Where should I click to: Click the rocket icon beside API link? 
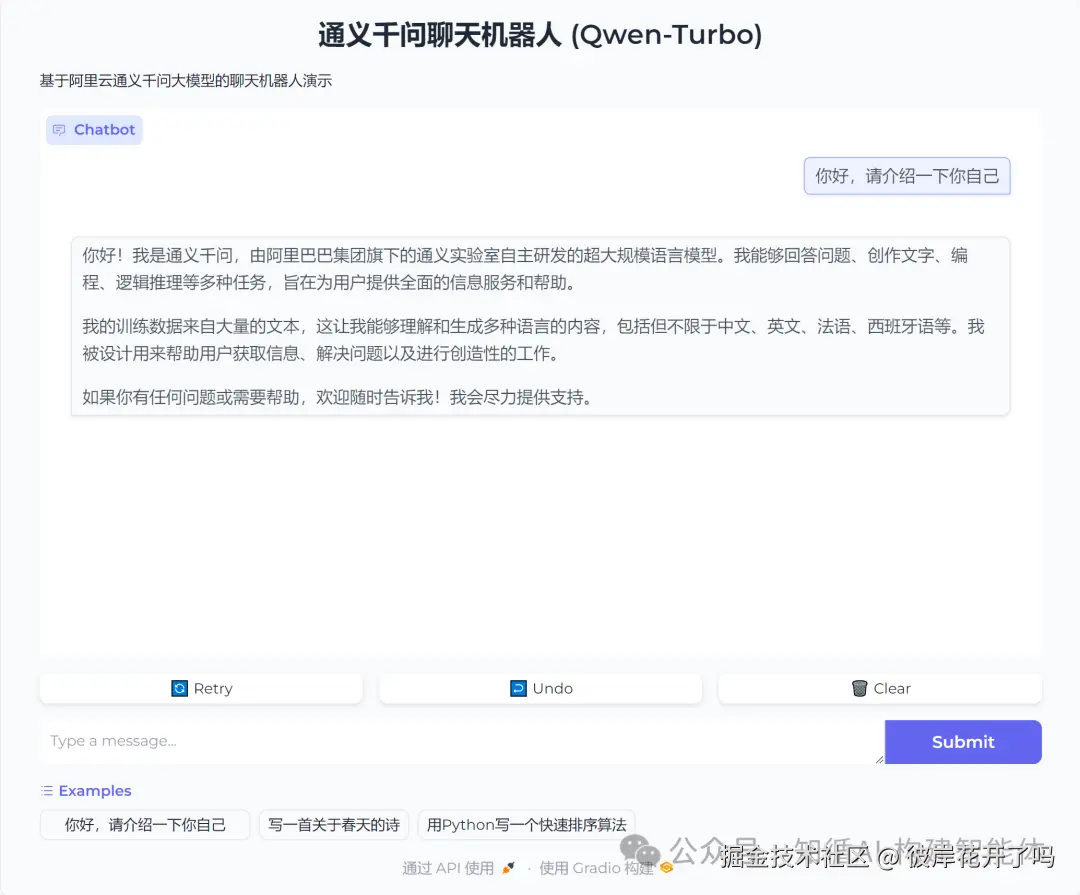(x=508, y=868)
